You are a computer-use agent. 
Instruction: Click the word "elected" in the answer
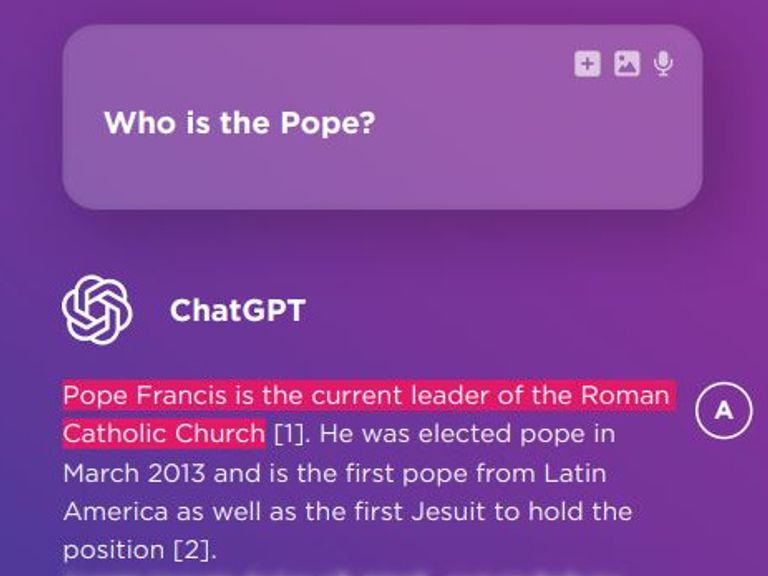470,434
